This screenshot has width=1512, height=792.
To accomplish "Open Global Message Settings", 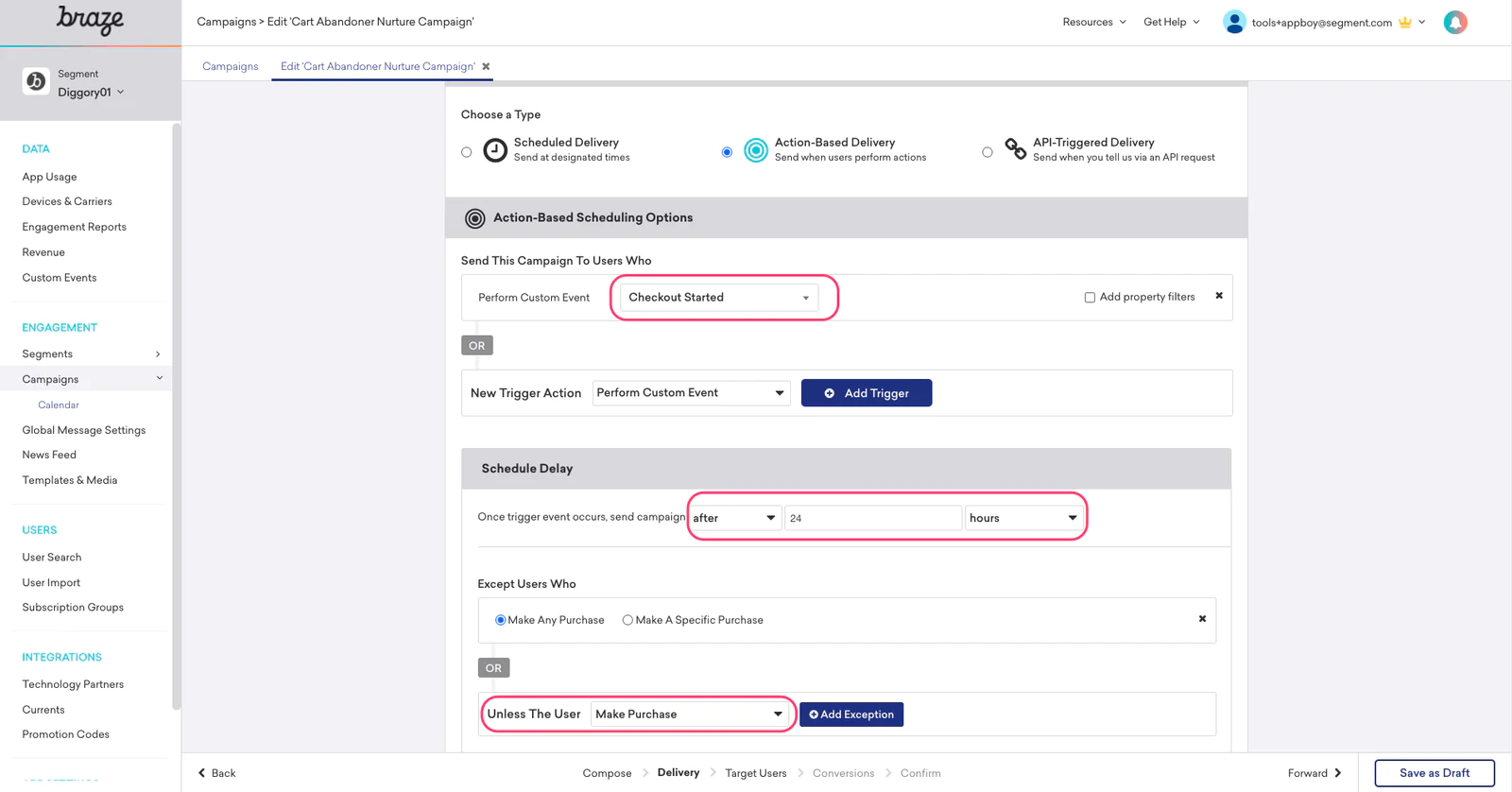I will click(84, 430).
